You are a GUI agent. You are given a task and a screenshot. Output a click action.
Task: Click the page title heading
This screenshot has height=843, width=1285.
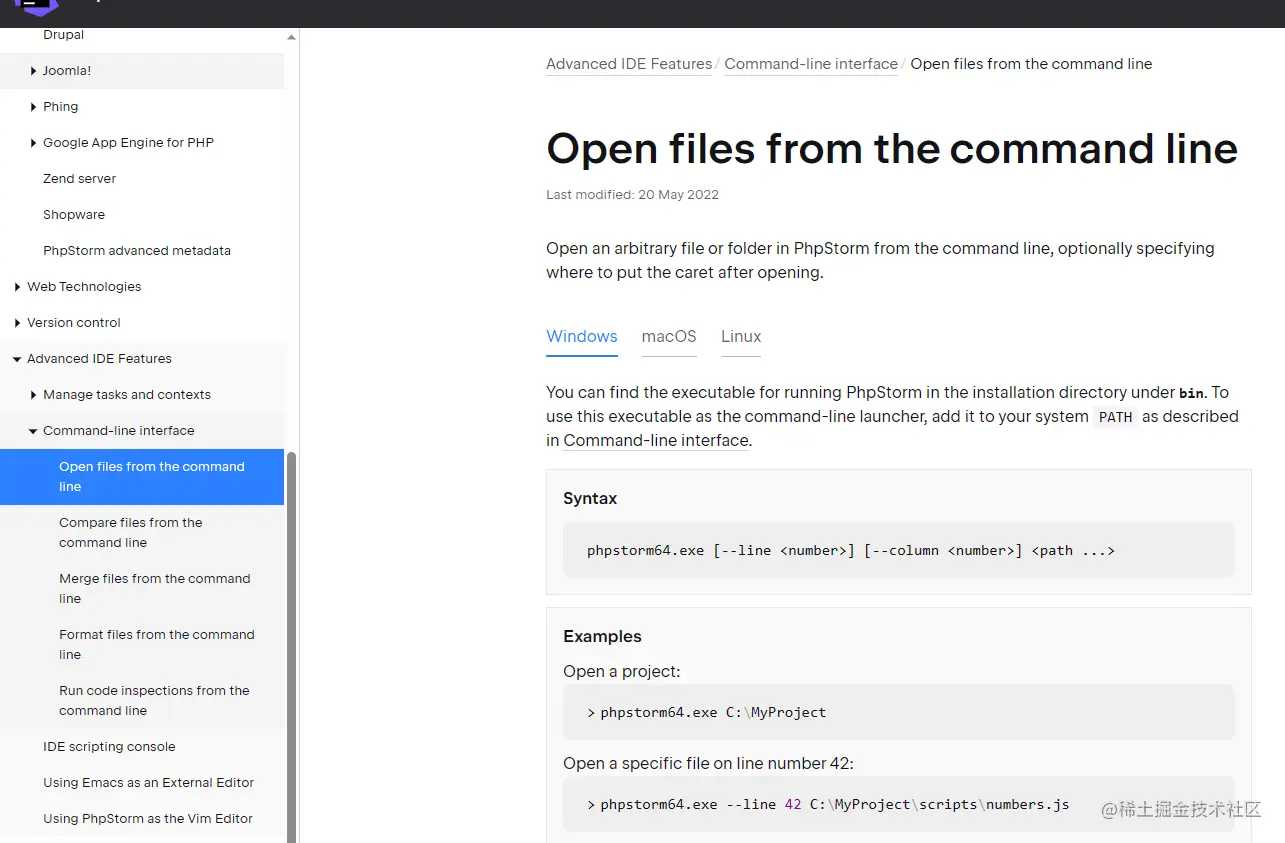click(x=892, y=149)
